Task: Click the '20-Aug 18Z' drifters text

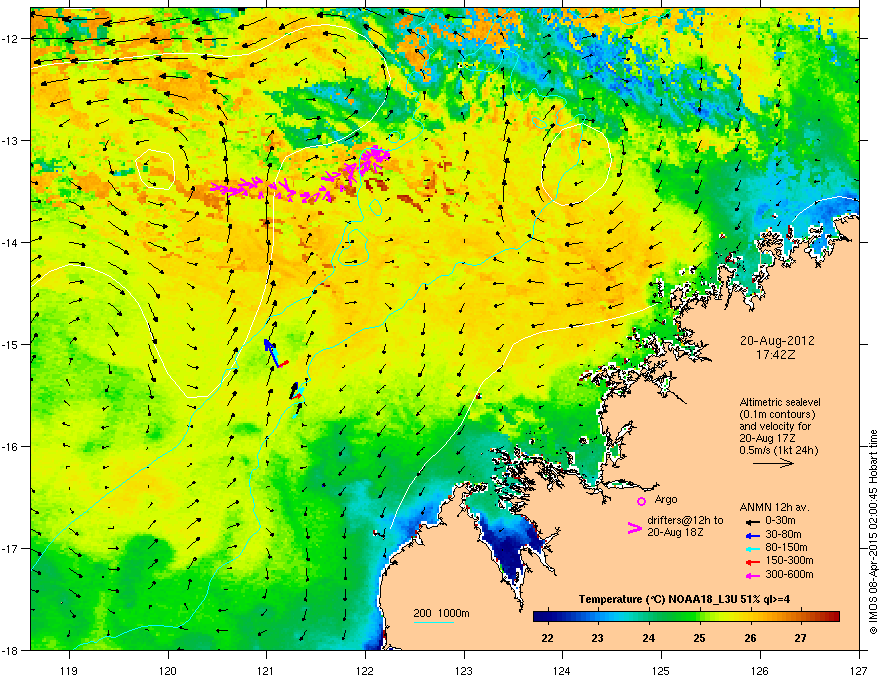Action: 675,532
